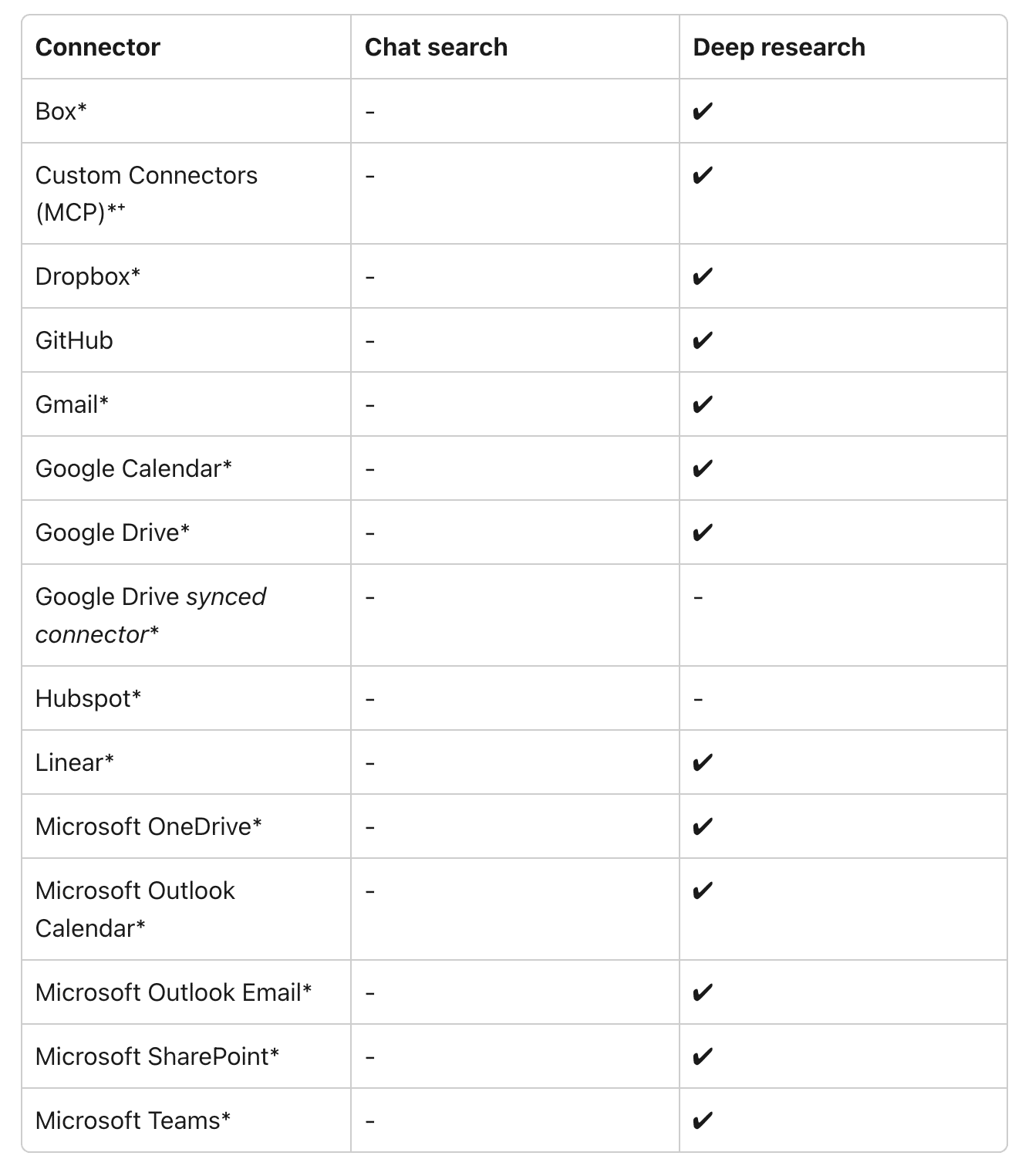This screenshot has height=1176, width=1032.
Task: Click the Deep research column header
Action: [x=779, y=47]
